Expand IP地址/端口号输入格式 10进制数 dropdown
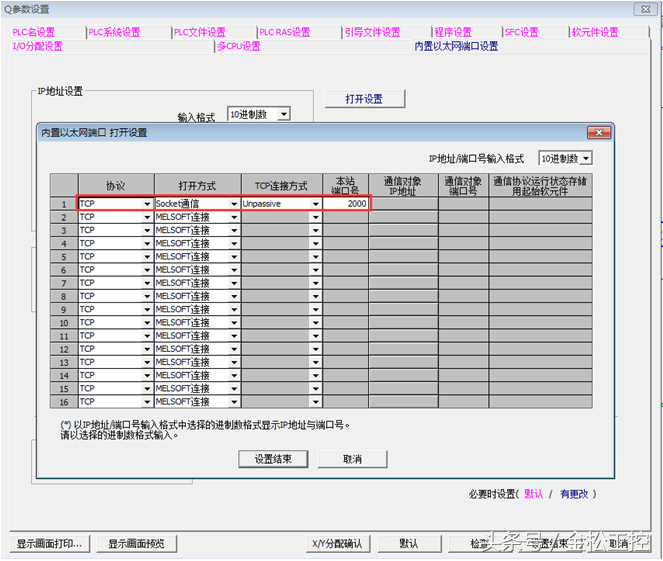Screen dimensions: 663x561 click(586, 159)
